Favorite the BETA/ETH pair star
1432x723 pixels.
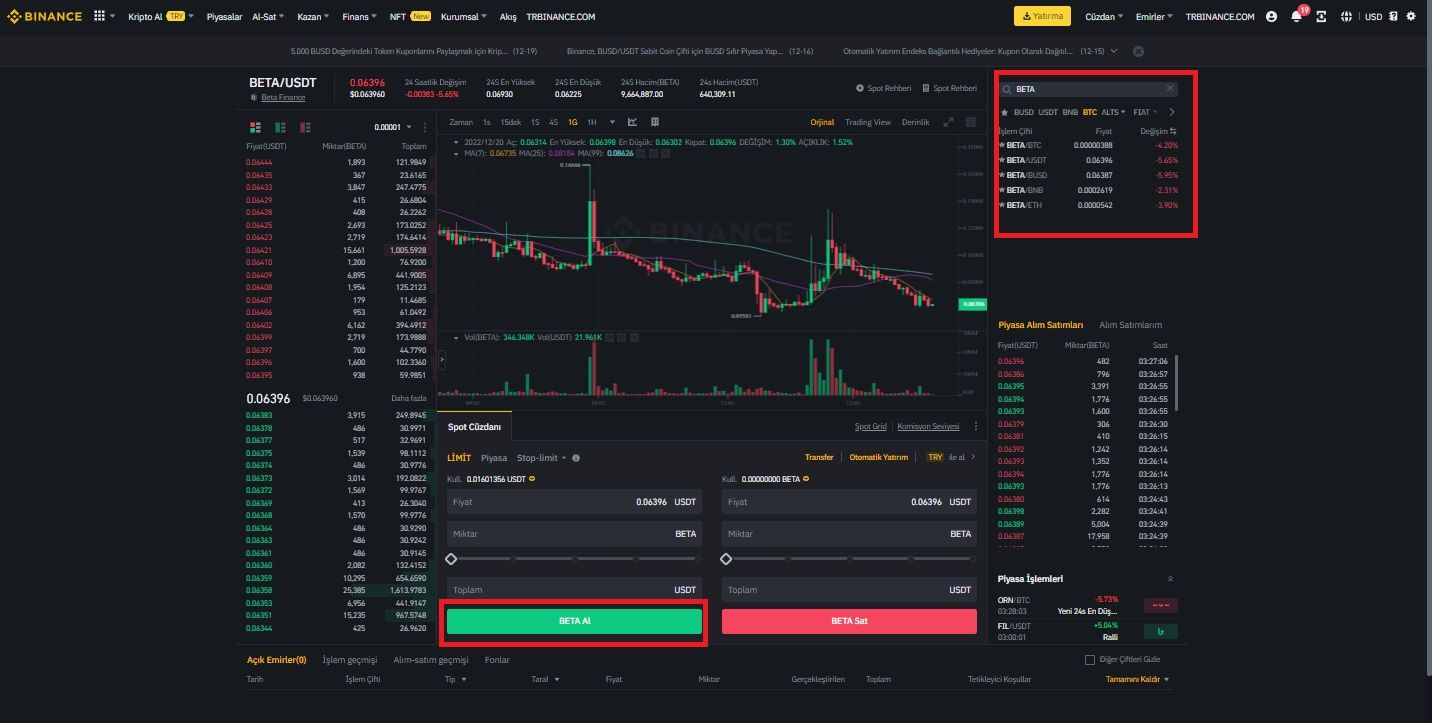pyautogui.click(x=1002, y=205)
